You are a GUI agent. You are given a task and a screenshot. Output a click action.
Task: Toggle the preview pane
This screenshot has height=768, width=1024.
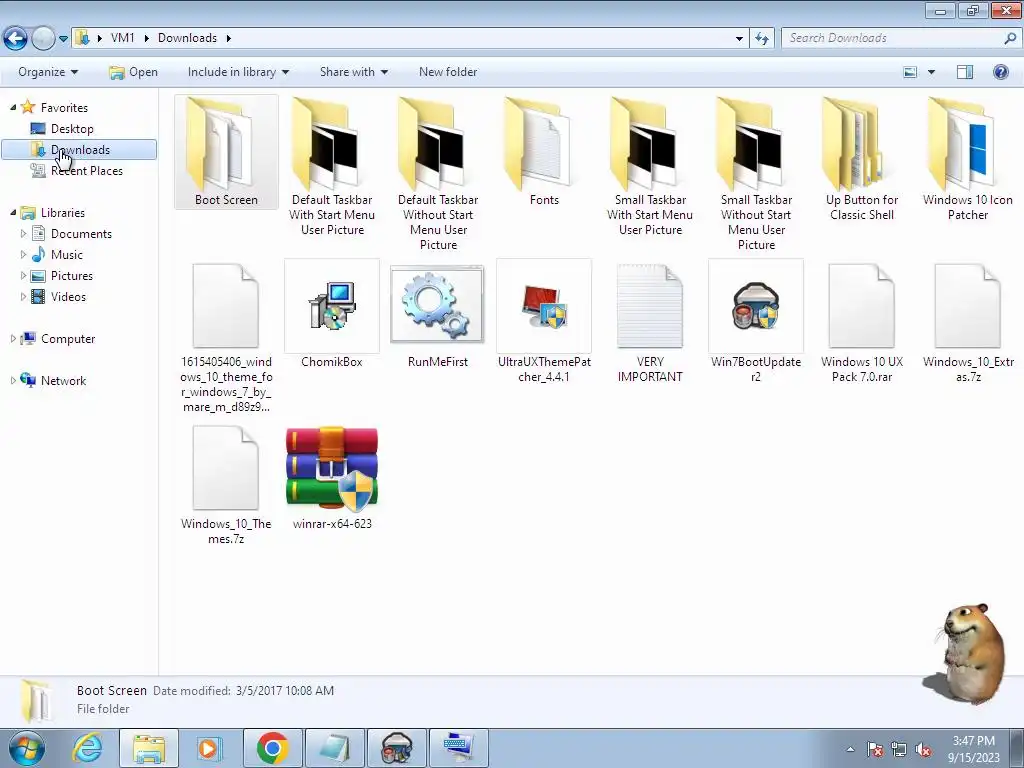pos(965,72)
